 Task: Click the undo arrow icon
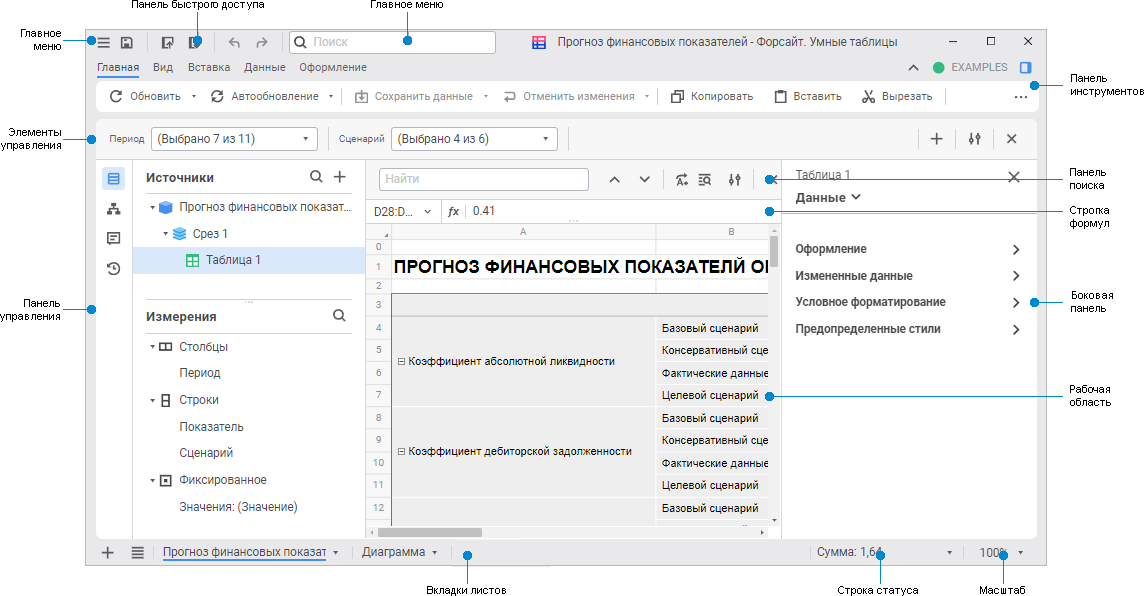coord(234,42)
